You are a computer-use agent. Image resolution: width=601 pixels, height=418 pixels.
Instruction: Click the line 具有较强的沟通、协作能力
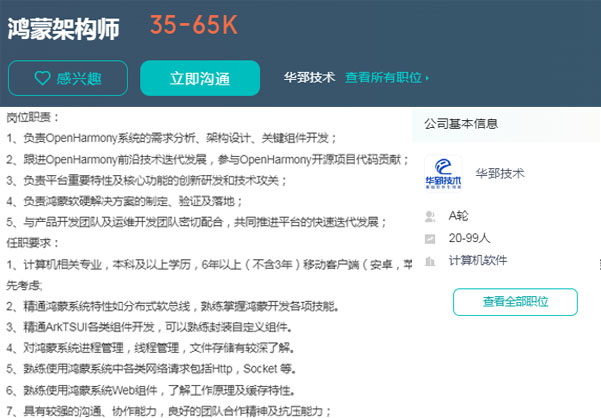coord(169,411)
